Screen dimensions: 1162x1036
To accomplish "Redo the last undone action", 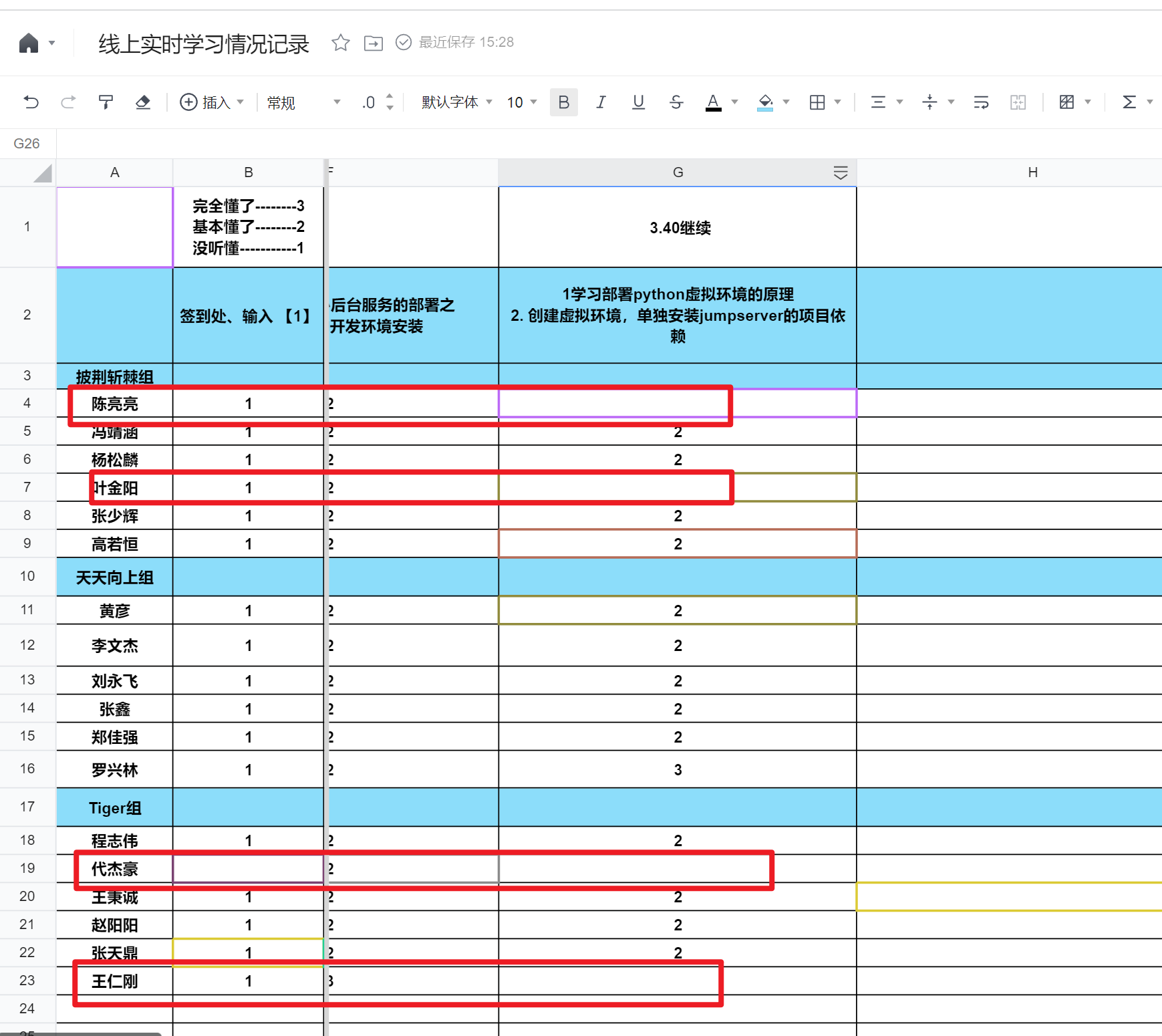I will (68, 102).
